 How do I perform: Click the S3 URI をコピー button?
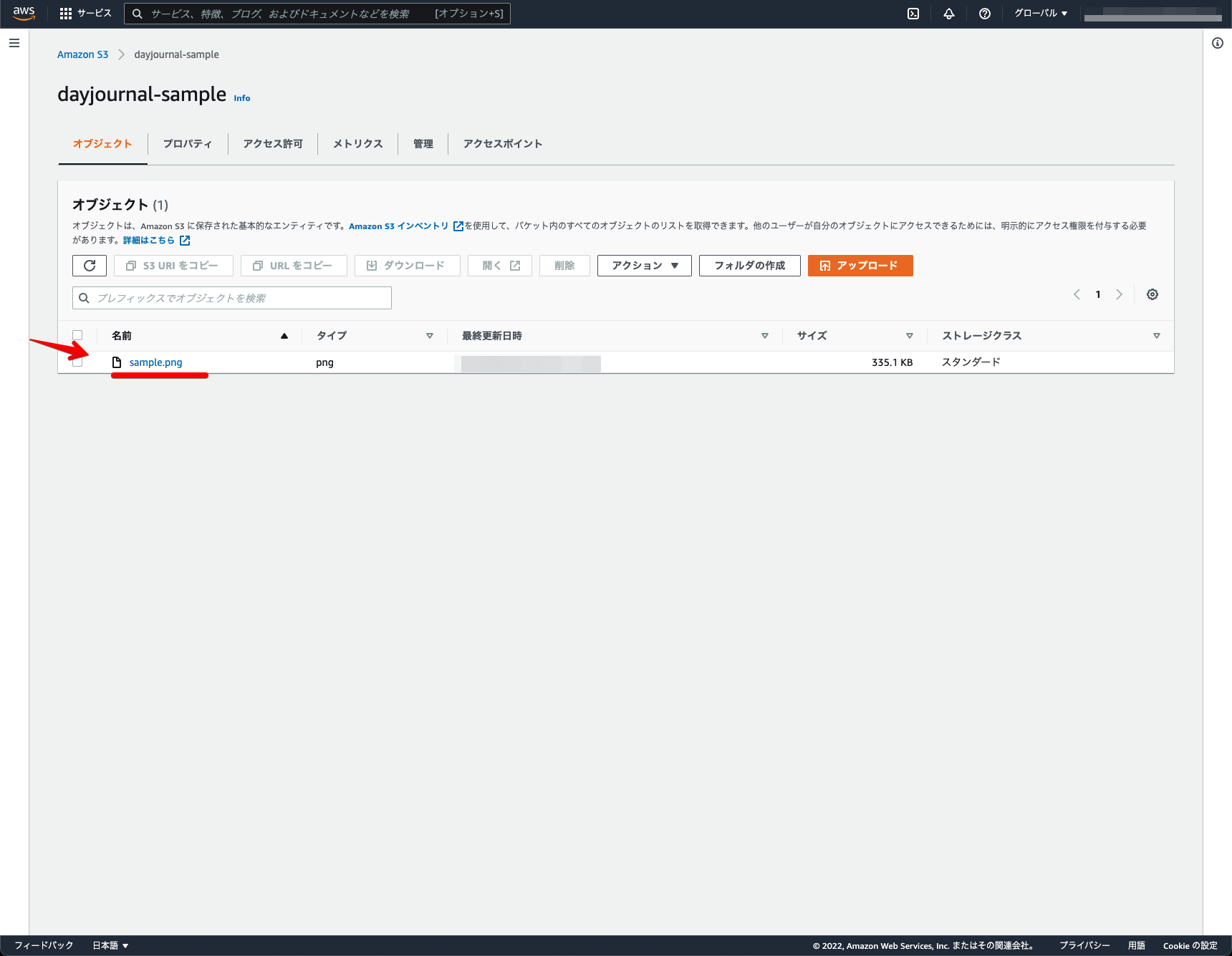pos(173,266)
